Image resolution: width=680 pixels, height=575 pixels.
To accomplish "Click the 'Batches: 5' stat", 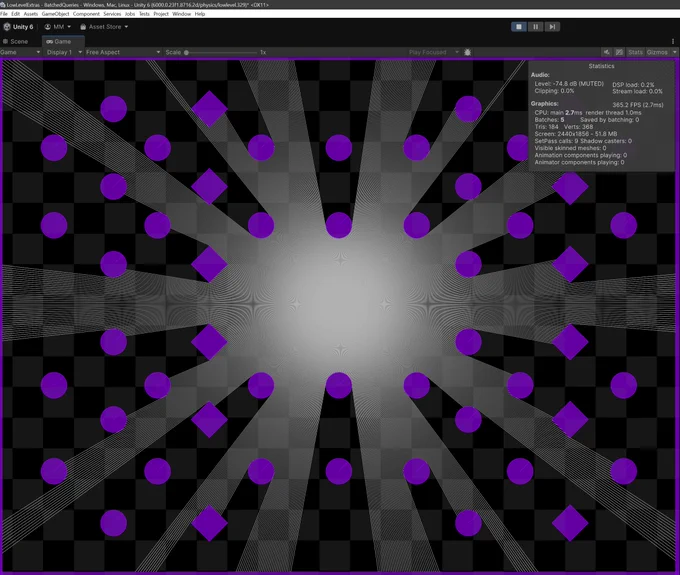I will (x=549, y=120).
